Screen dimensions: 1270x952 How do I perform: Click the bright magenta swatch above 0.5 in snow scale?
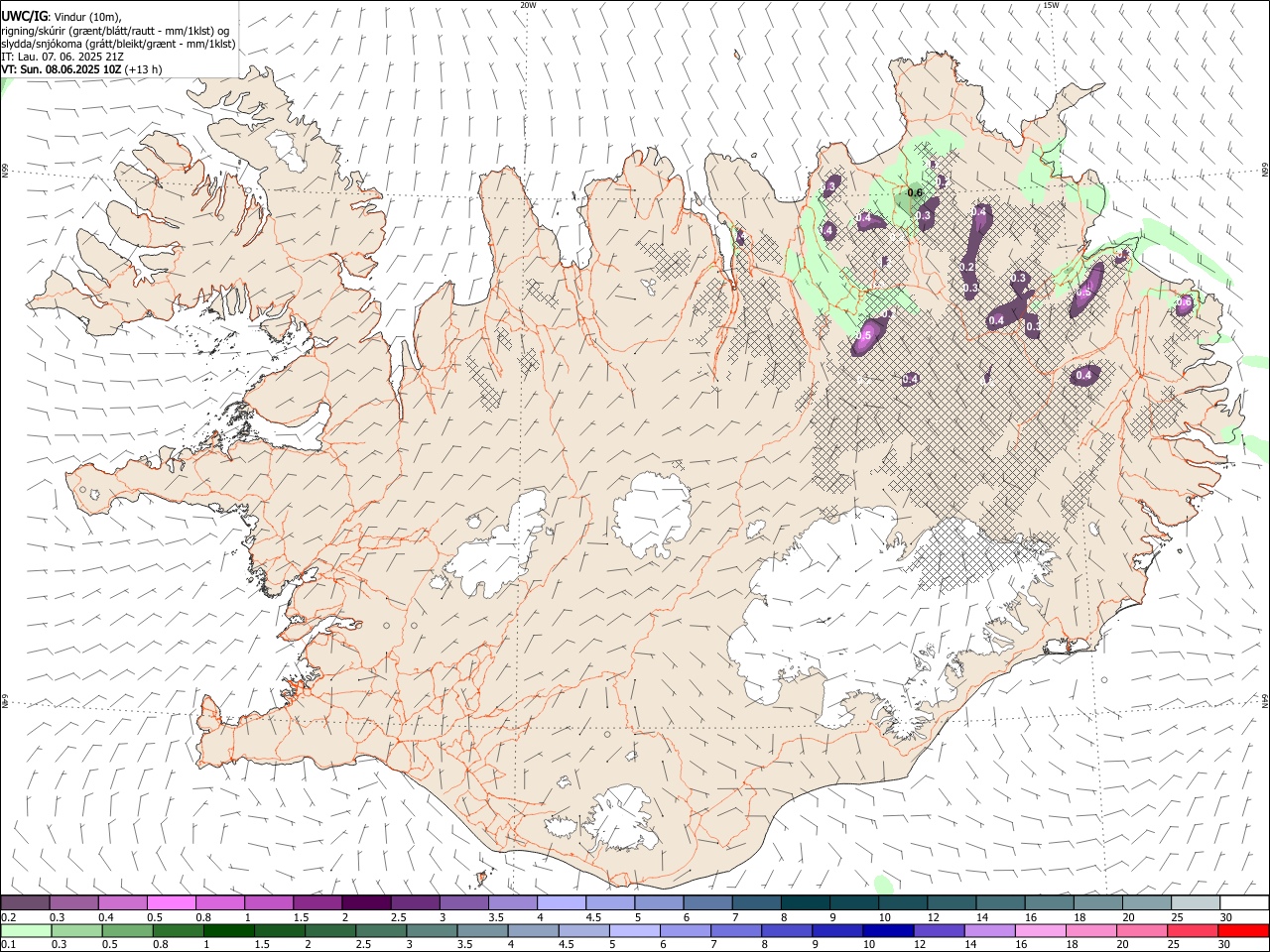[x=171, y=903]
